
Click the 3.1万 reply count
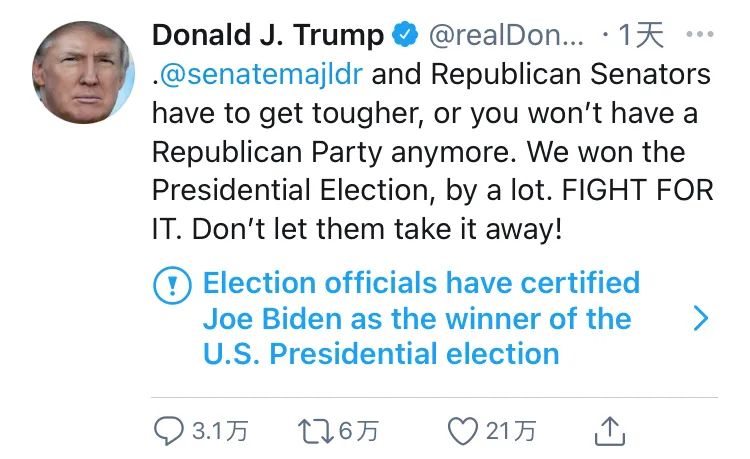point(219,431)
